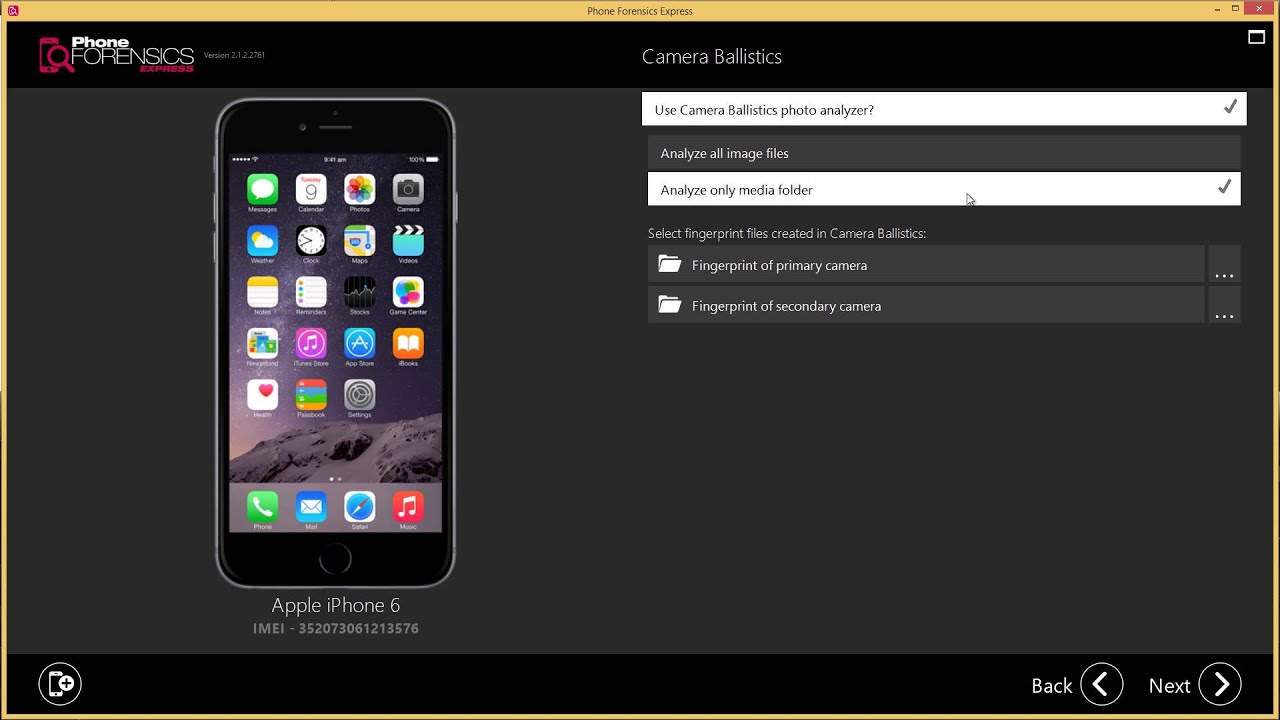Click the Version 2.1.2.2761 text

click(234, 55)
